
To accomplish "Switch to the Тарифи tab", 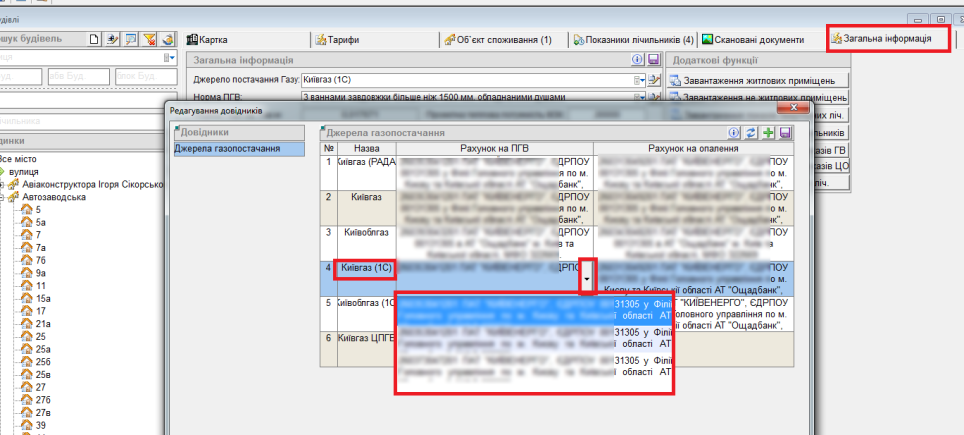I will 337,40.
